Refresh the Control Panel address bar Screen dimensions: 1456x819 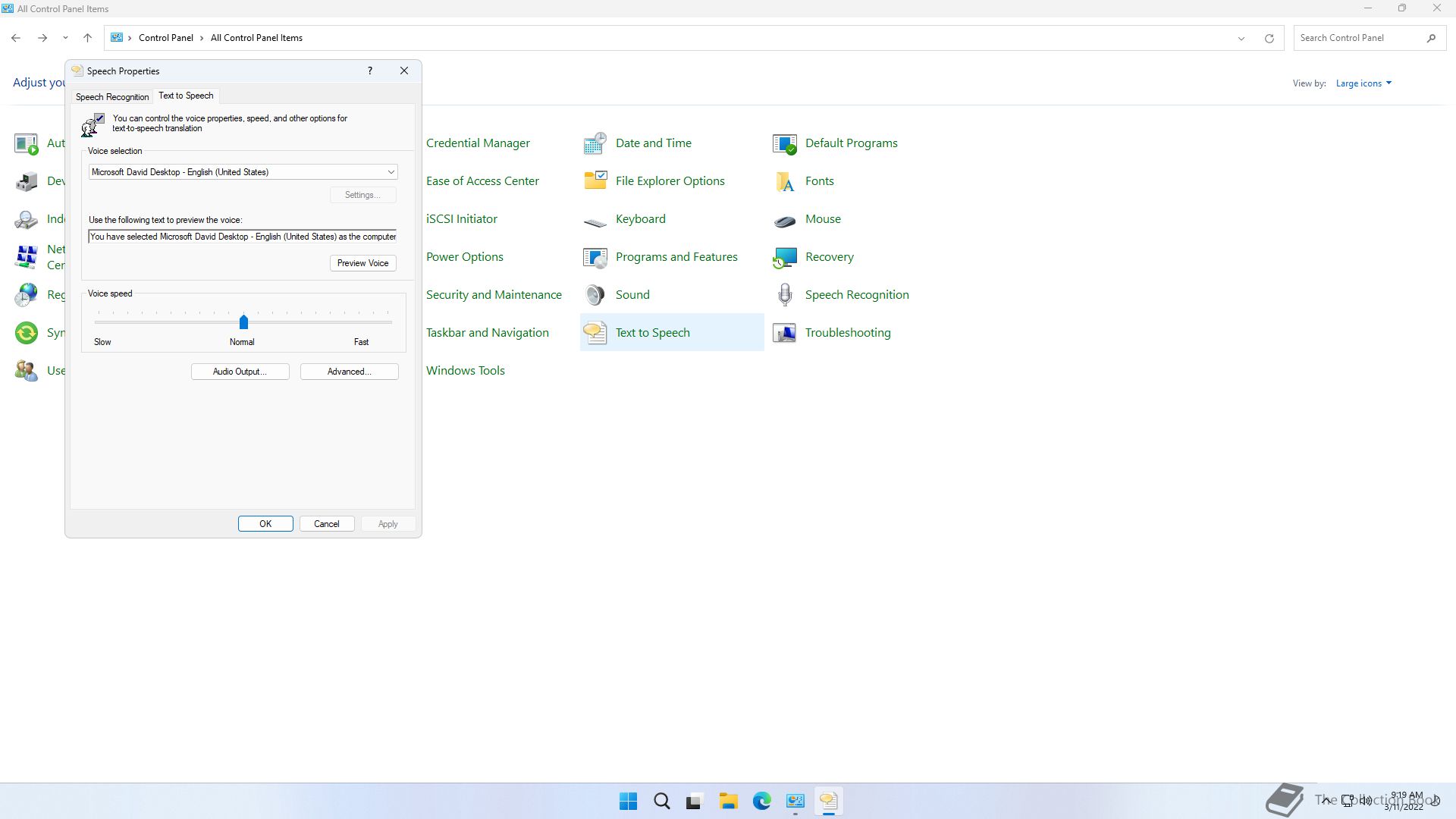click(x=1269, y=38)
